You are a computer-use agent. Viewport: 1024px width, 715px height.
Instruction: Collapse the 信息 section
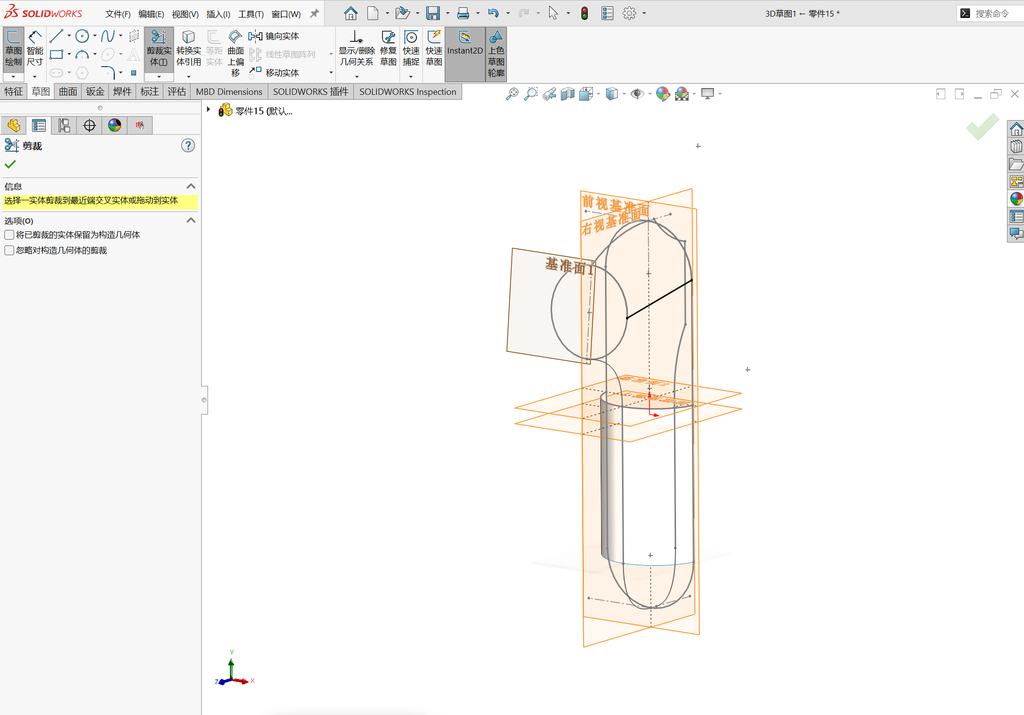191,186
